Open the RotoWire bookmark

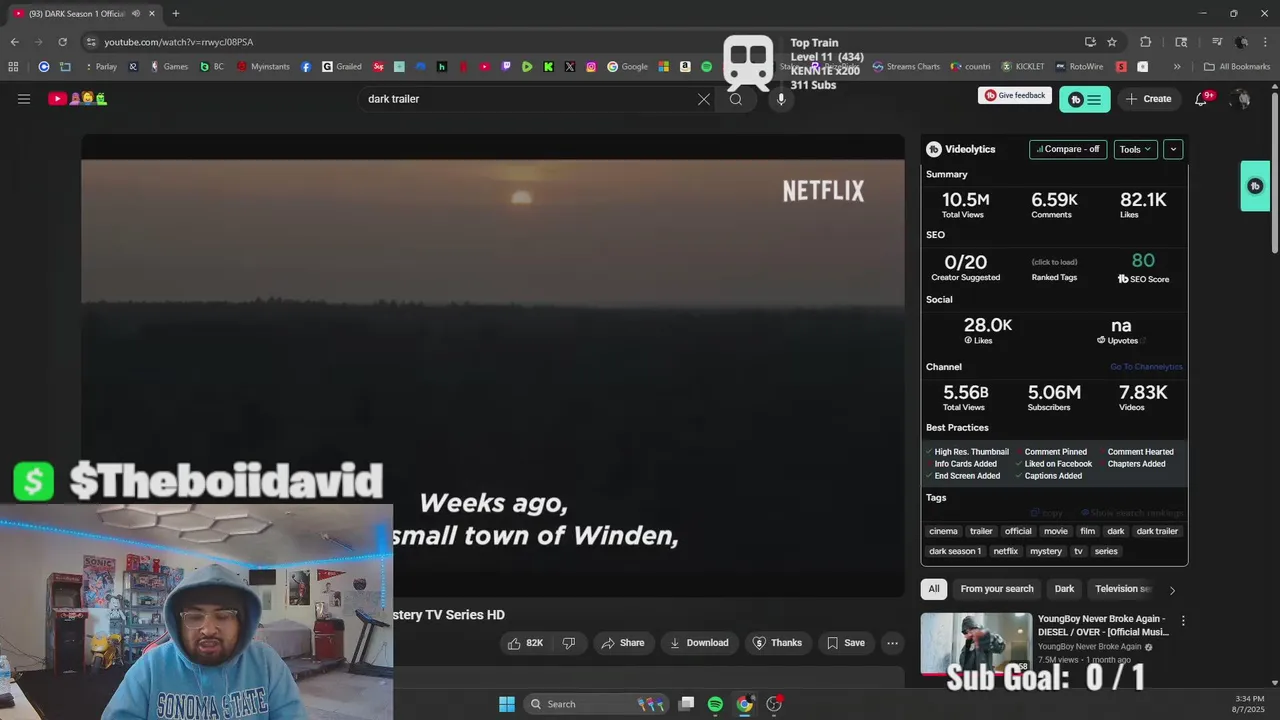pyautogui.click(x=1078, y=67)
